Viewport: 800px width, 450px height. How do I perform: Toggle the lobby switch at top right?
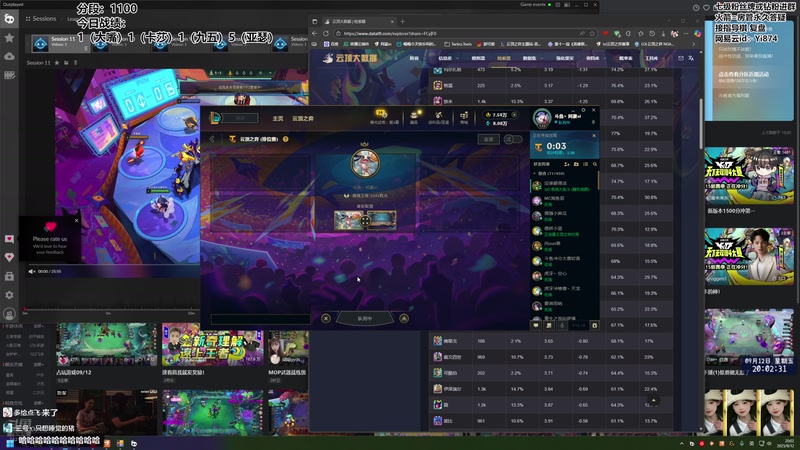pos(513,139)
